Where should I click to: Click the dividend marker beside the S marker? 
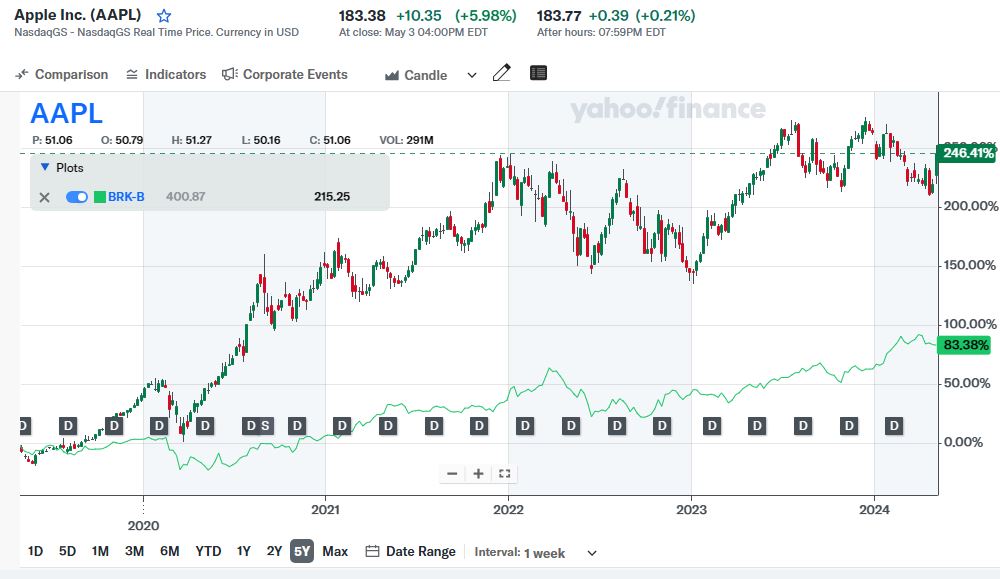point(251,426)
